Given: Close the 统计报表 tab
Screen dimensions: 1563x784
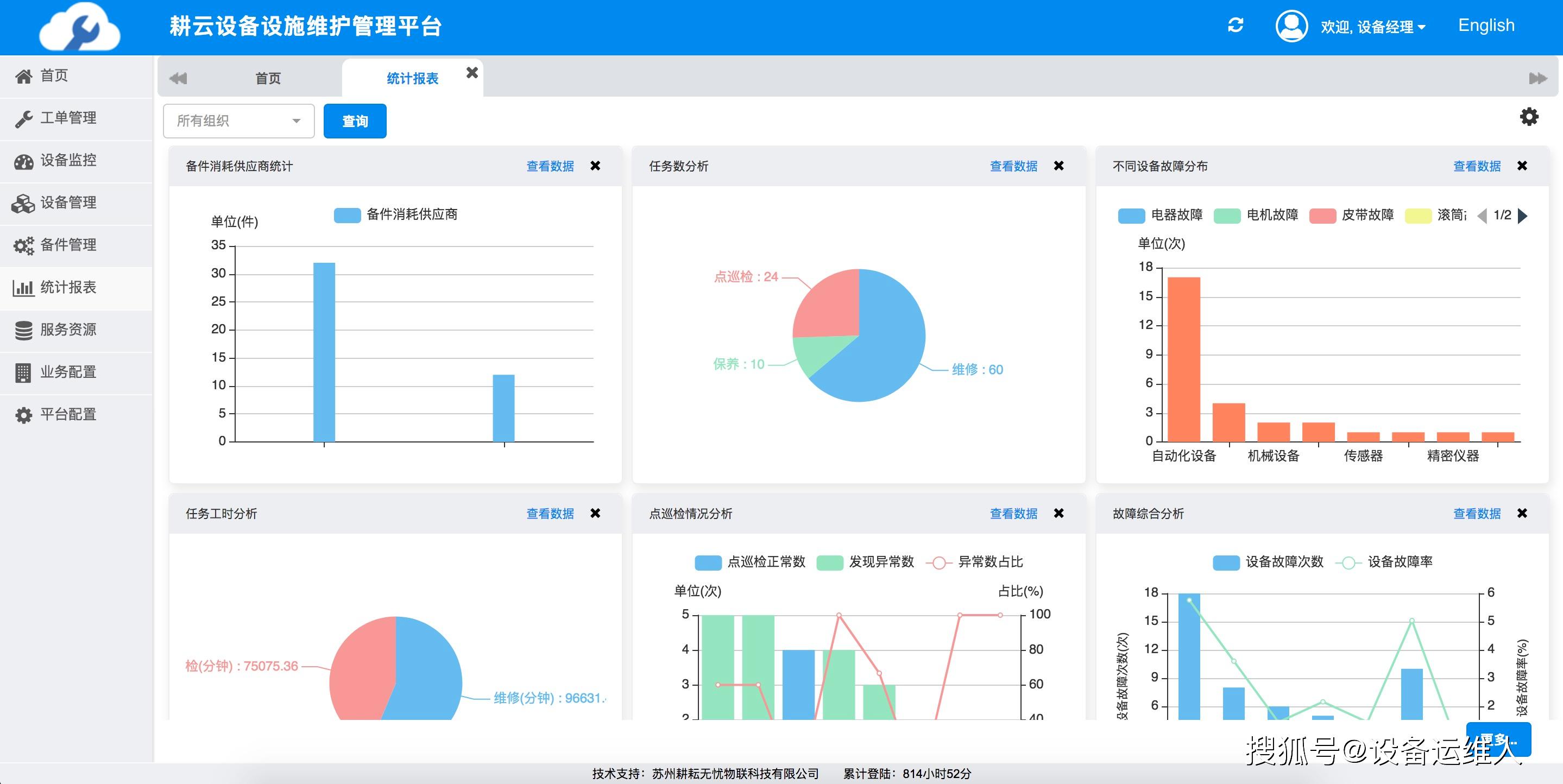Looking at the screenshot, I should coord(472,73).
